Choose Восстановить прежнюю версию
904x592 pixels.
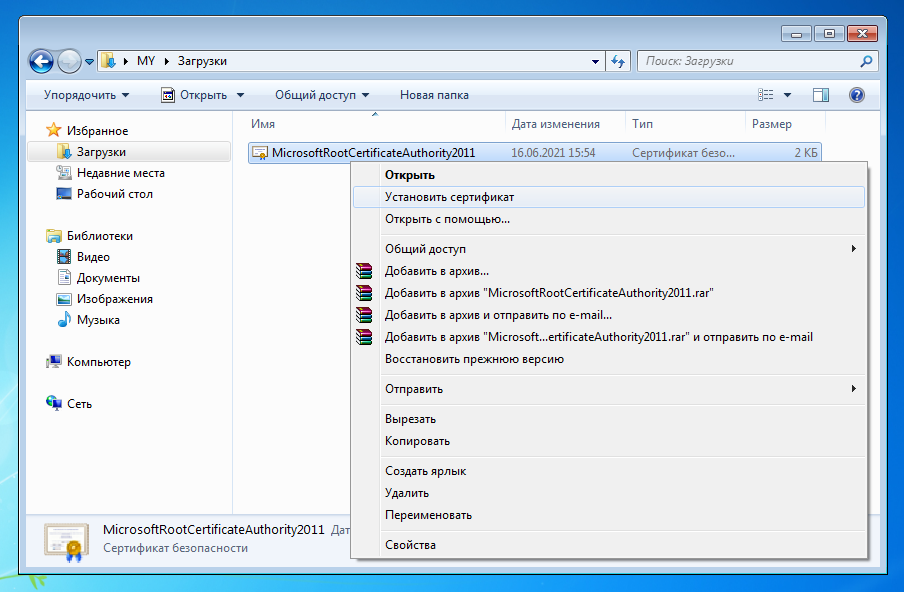[x=608, y=359]
